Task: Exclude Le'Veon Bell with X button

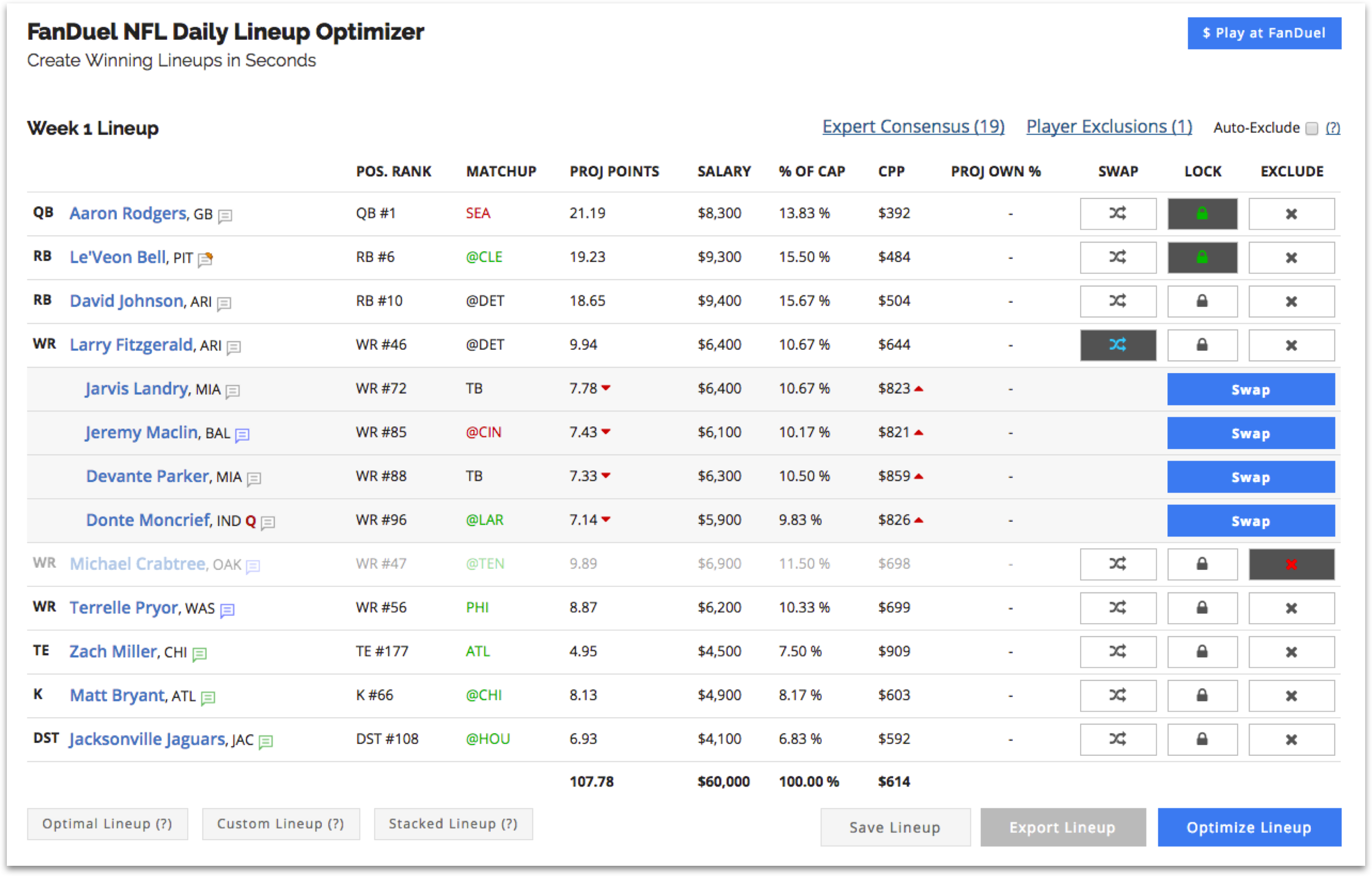Action: click(1292, 257)
